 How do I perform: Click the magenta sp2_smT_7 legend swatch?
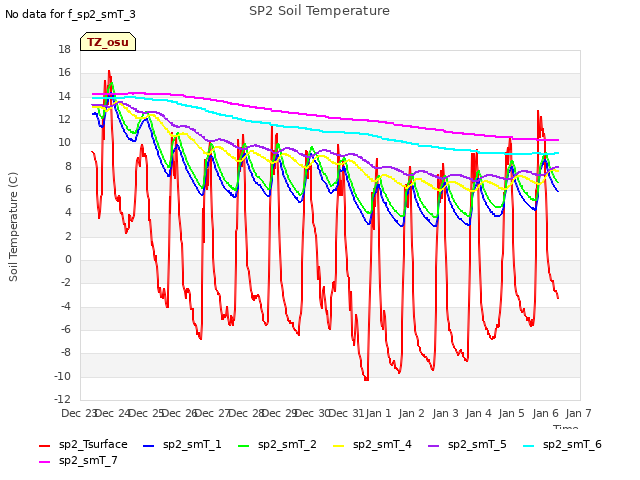point(44,461)
